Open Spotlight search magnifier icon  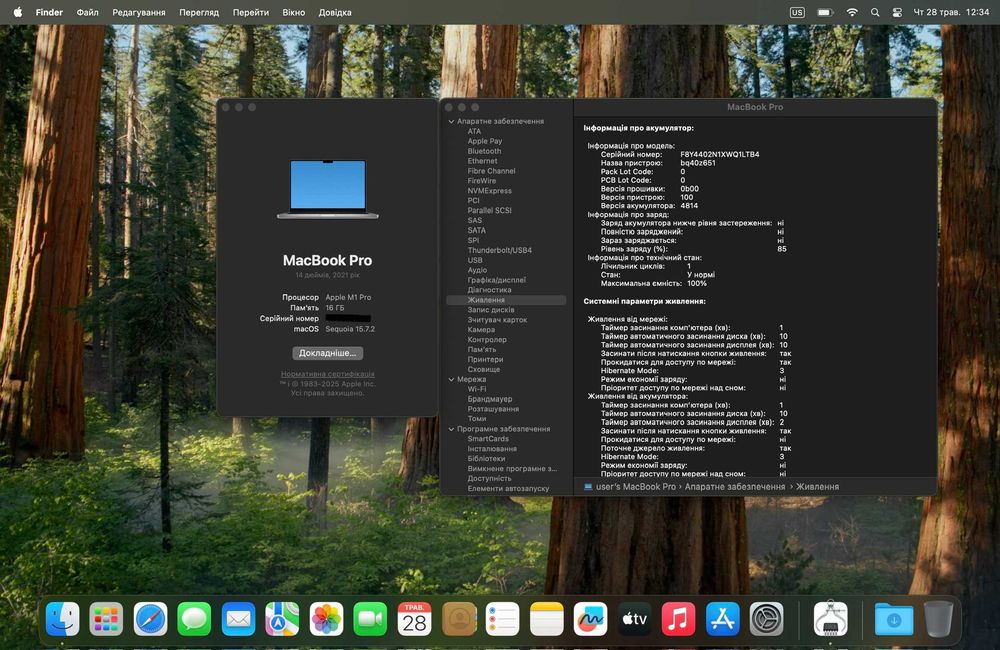point(875,12)
